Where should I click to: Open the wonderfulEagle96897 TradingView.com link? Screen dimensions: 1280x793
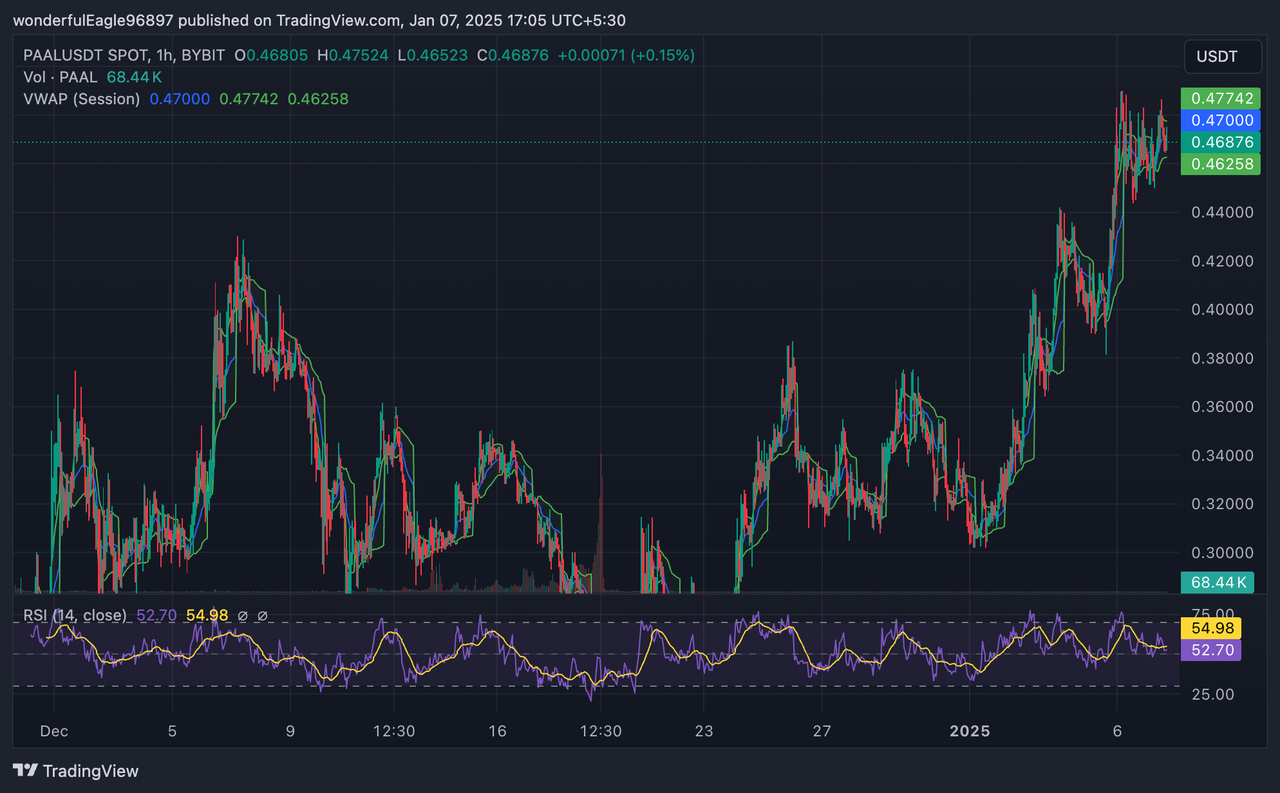pyautogui.click(x=96, y=19)
